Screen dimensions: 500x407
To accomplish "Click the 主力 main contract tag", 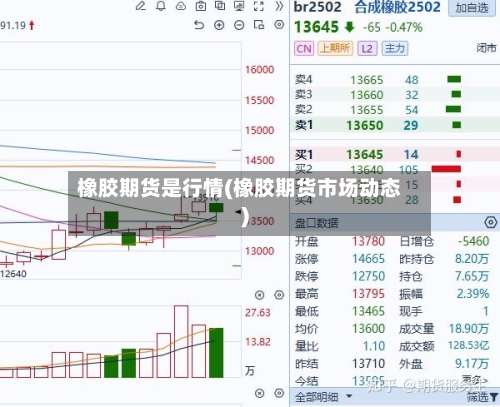I will (395, 49).
